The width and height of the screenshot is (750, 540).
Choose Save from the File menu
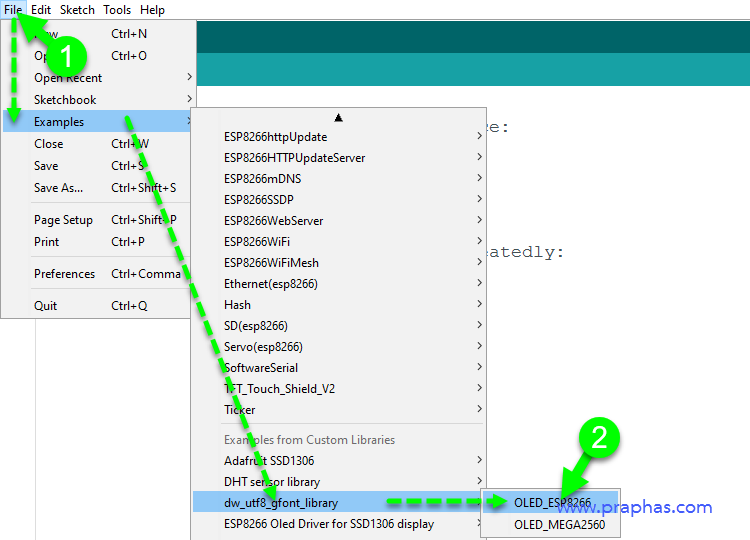point(99,165)
